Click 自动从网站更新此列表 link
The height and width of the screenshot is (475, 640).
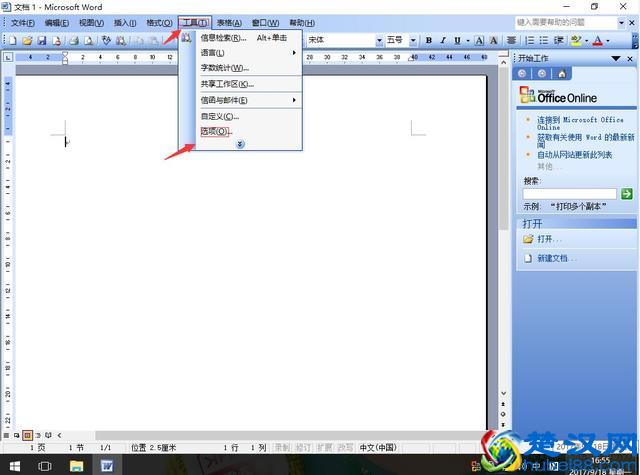[x=574, y=155]
